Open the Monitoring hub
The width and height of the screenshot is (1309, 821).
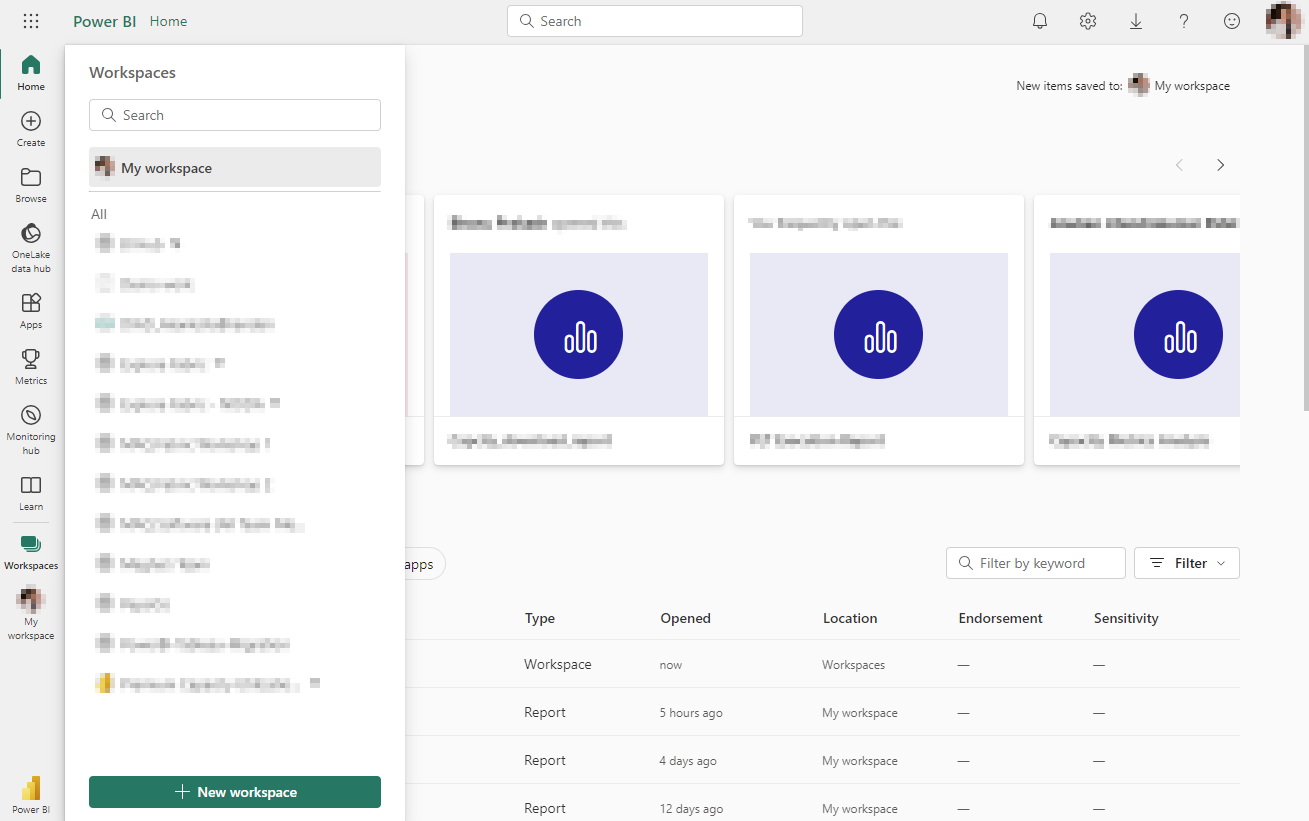[x=31, y=416]
